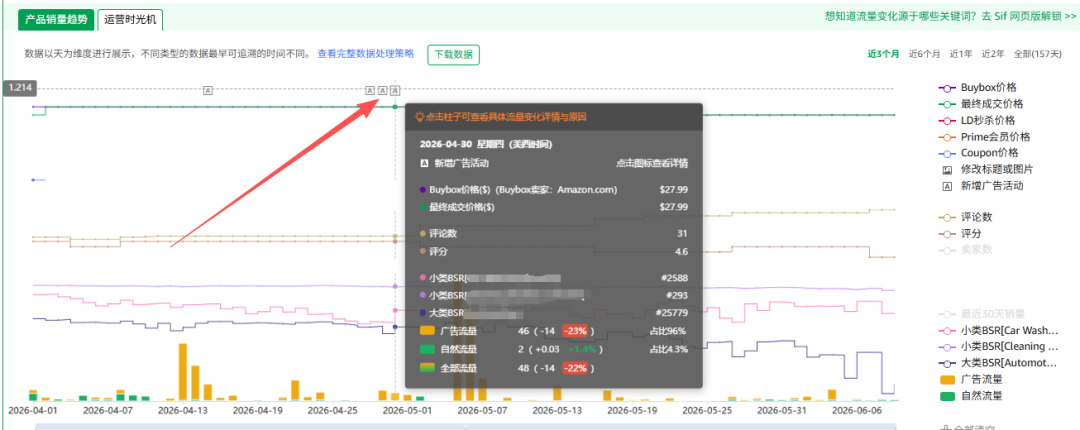Screen dimensions: 1080x430
Task: Toggle the 最终成交价格 legend series
Action: point(981,104)
